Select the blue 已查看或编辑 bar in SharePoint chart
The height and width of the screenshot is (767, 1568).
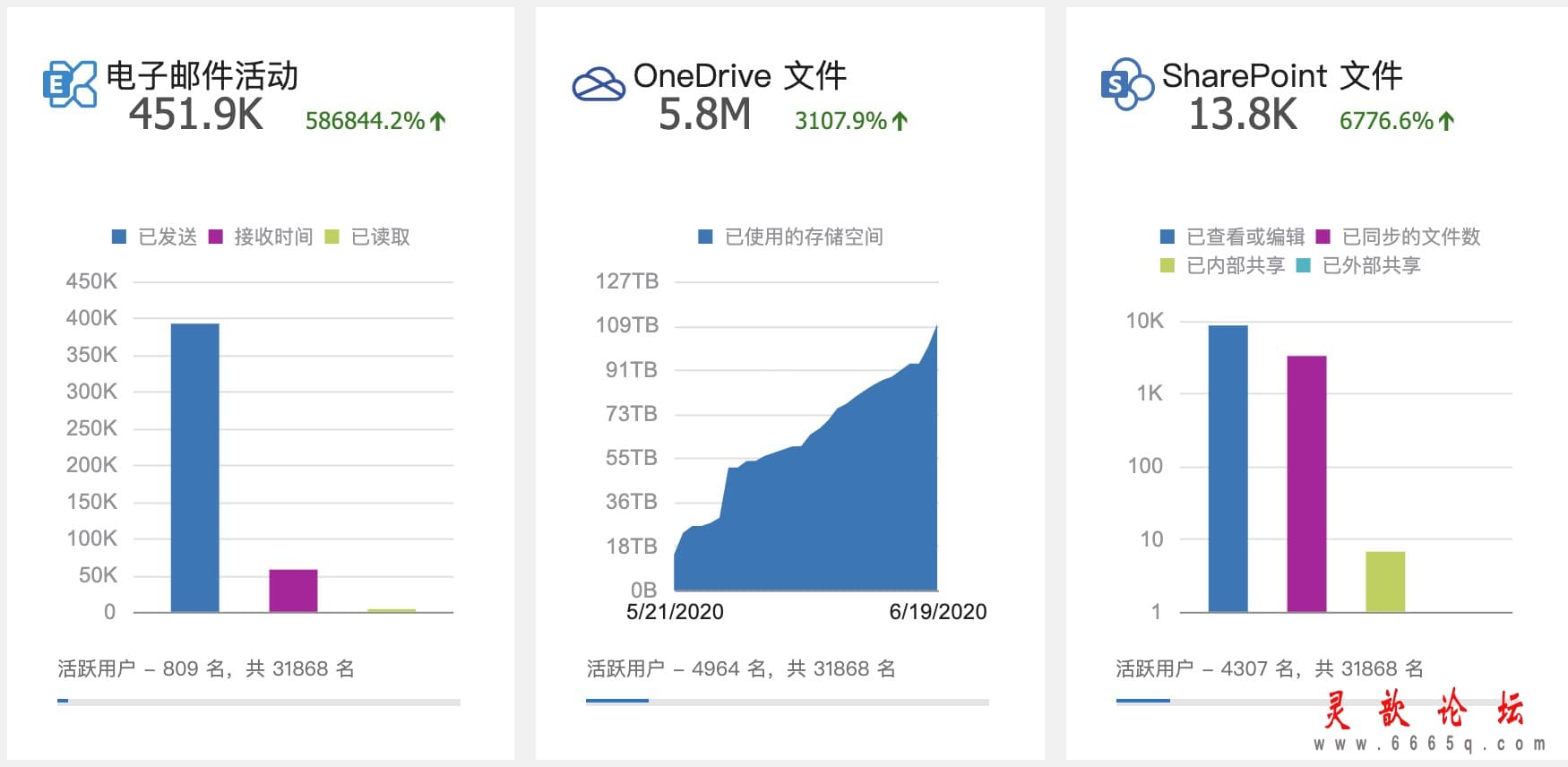click(1228, 469)
